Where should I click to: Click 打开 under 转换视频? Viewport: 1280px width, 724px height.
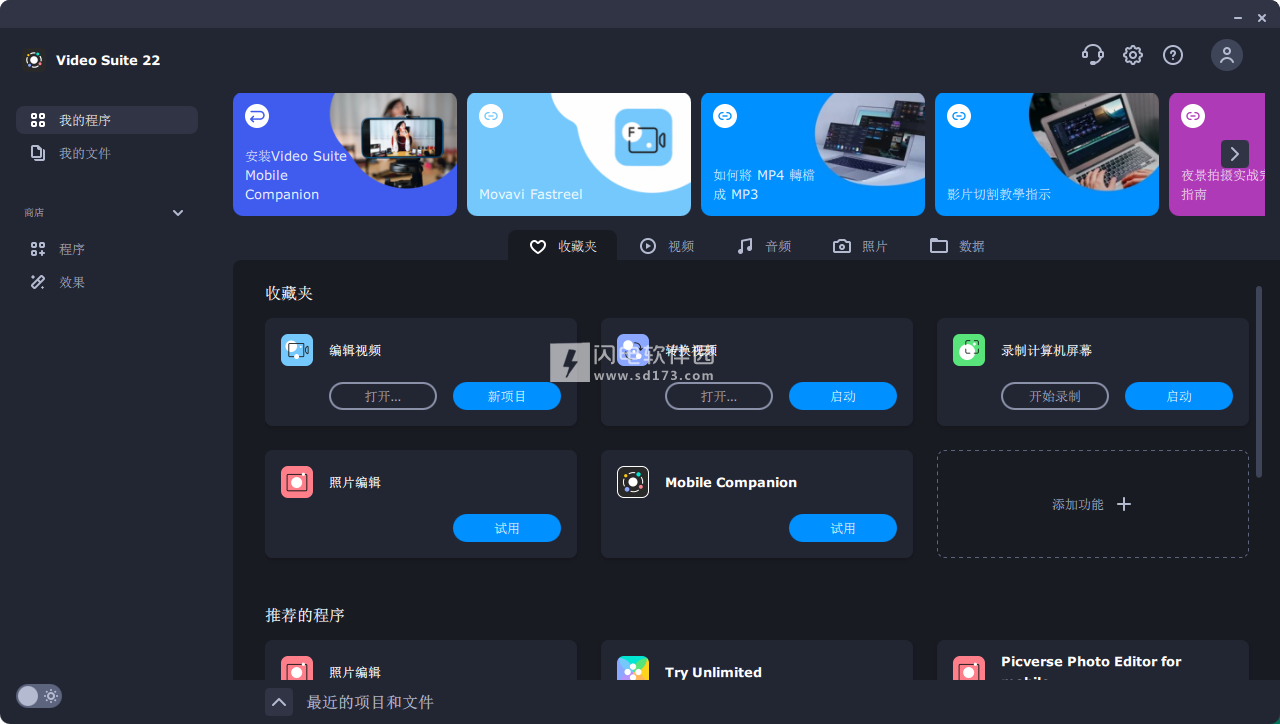tap(719, 396)
